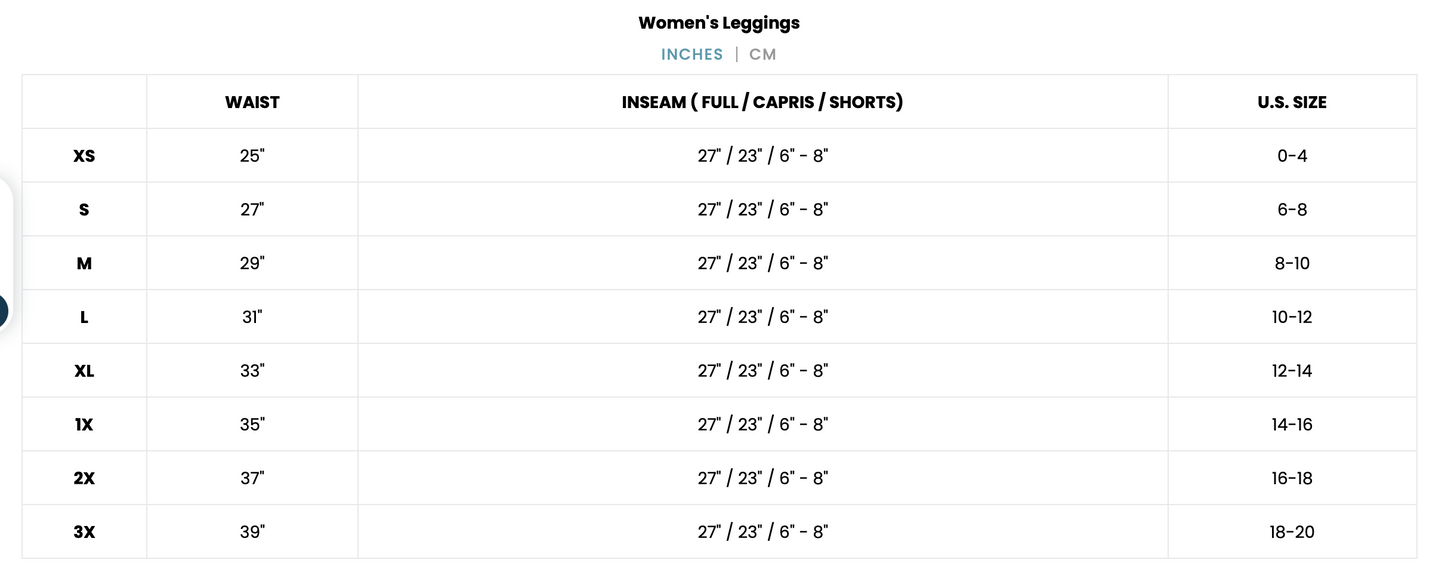Click the INSEAM column header
Viewport: 1445px width, 572px height.
click(x=762, y=102)
